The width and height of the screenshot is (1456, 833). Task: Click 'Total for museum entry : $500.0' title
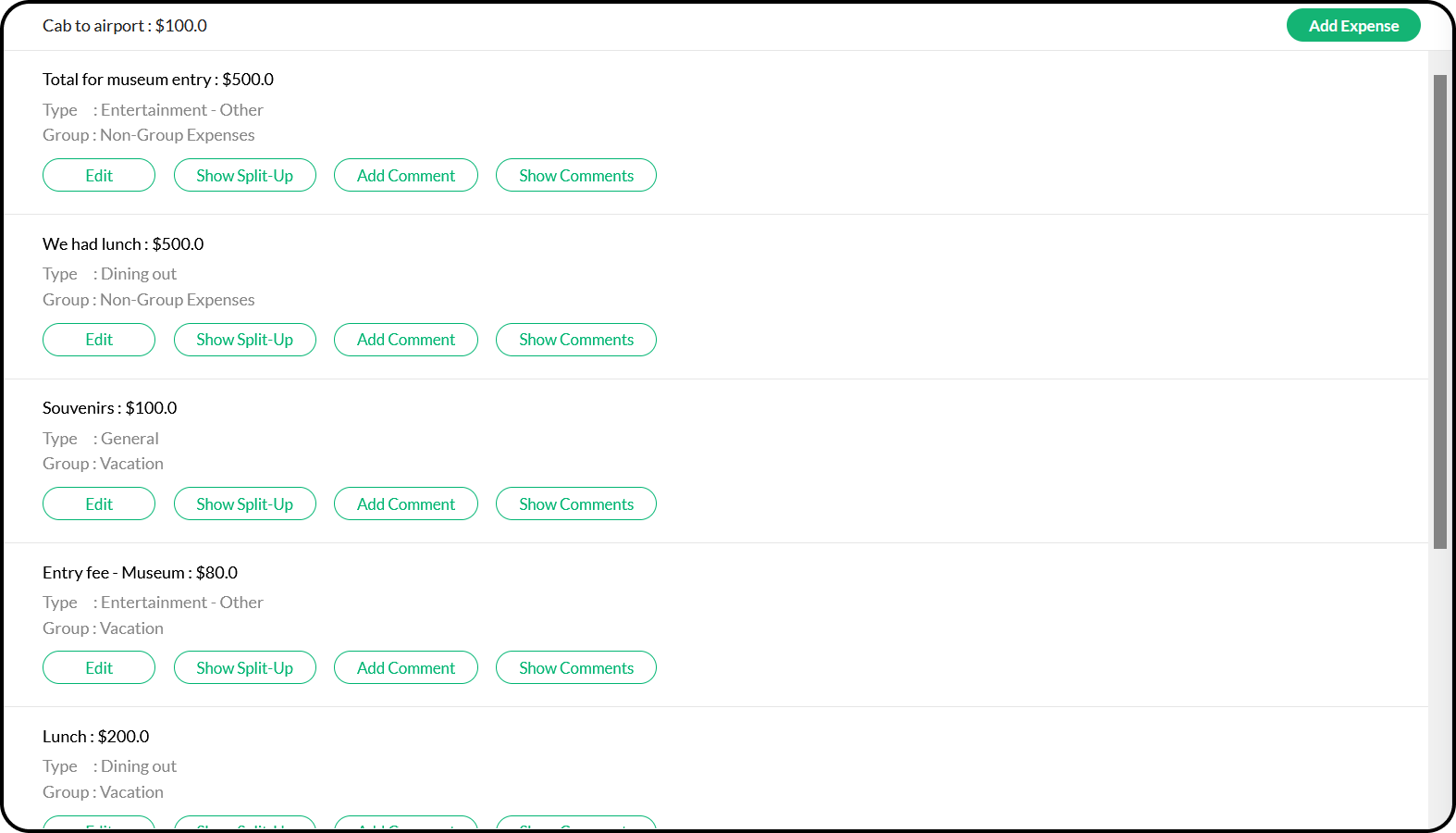point(158,80)
